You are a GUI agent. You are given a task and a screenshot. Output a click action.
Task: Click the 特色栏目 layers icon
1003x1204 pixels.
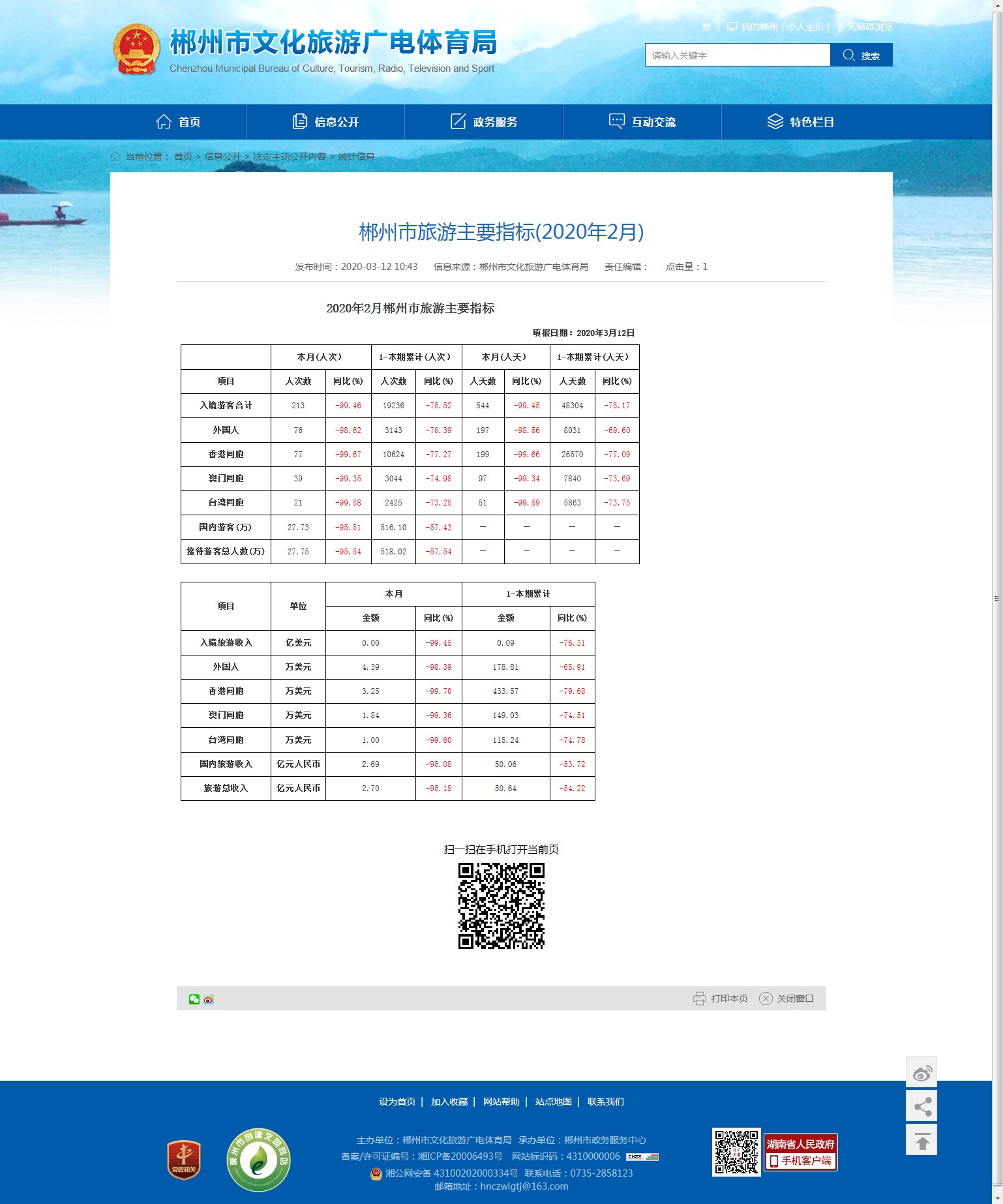(x=775, y=121)
